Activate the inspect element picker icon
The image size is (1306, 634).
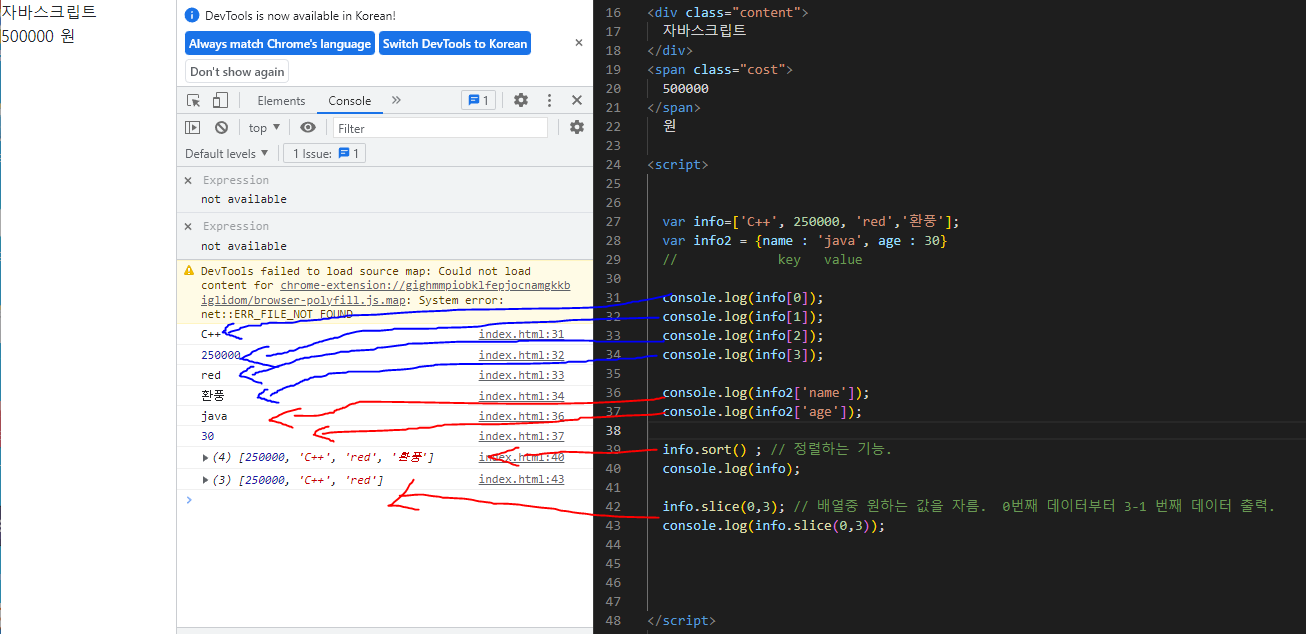[x=194, y=100]
